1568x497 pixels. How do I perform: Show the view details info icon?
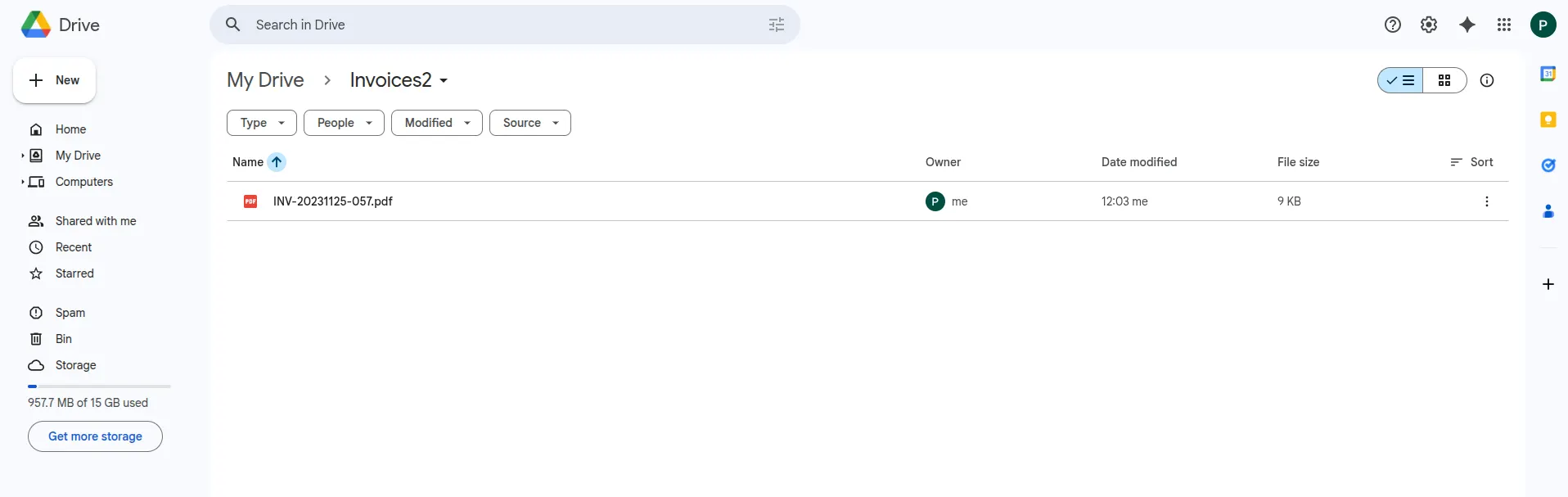pos(1487,80)
